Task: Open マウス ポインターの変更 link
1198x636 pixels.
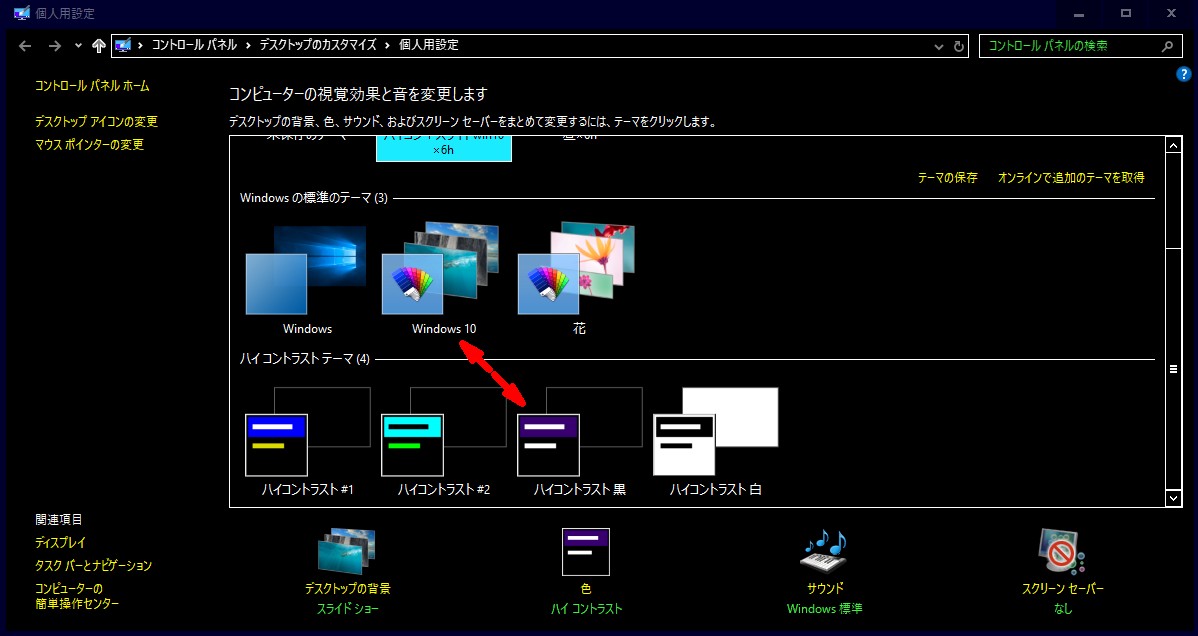Action: [89, 144]
